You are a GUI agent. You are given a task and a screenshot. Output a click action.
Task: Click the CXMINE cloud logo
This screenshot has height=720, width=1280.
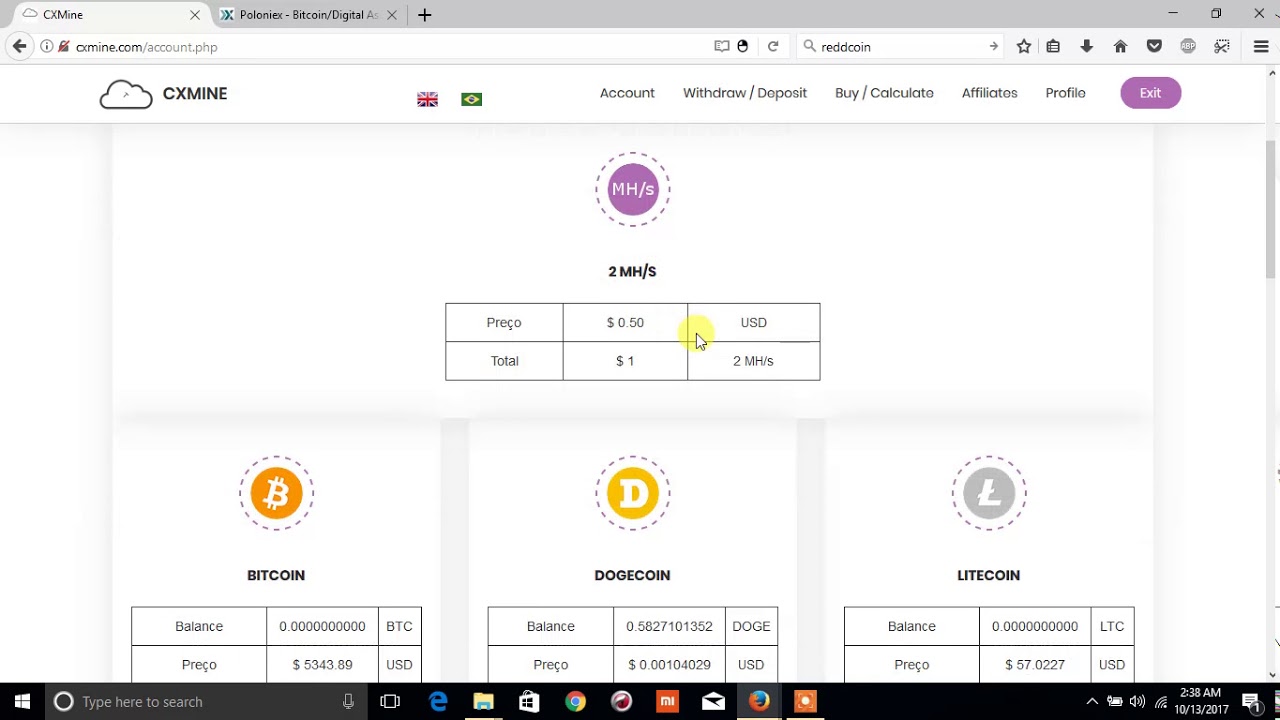126,94
